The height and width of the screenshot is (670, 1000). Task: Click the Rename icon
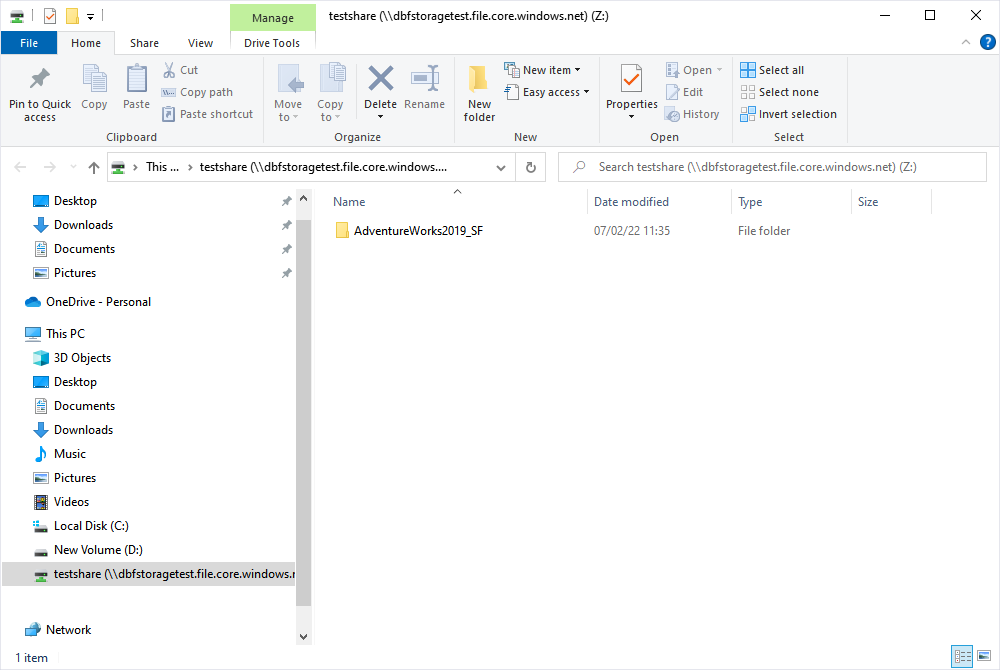pos(425,79)
